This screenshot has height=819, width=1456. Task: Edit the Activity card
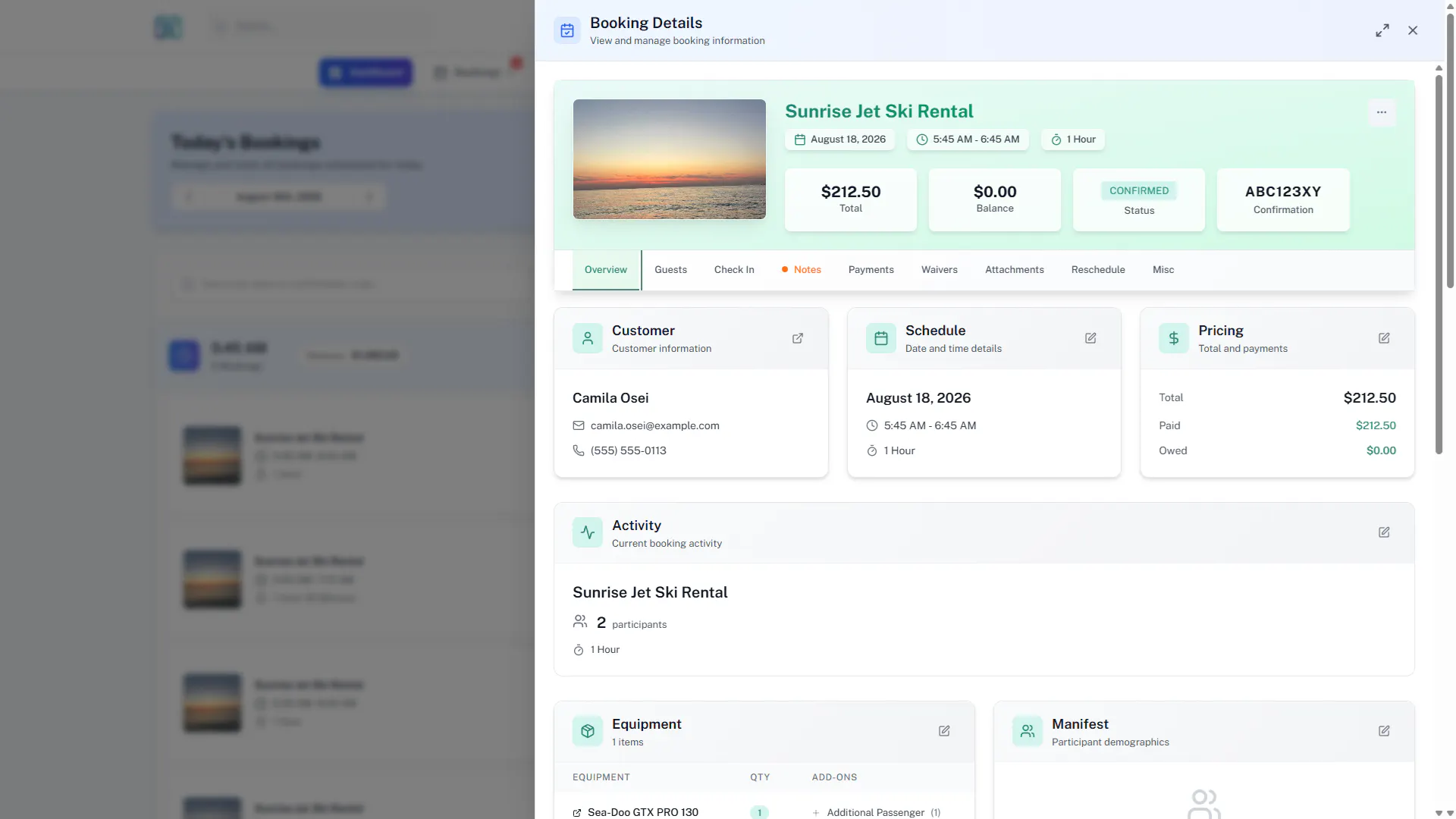(x=1384, y=532)
